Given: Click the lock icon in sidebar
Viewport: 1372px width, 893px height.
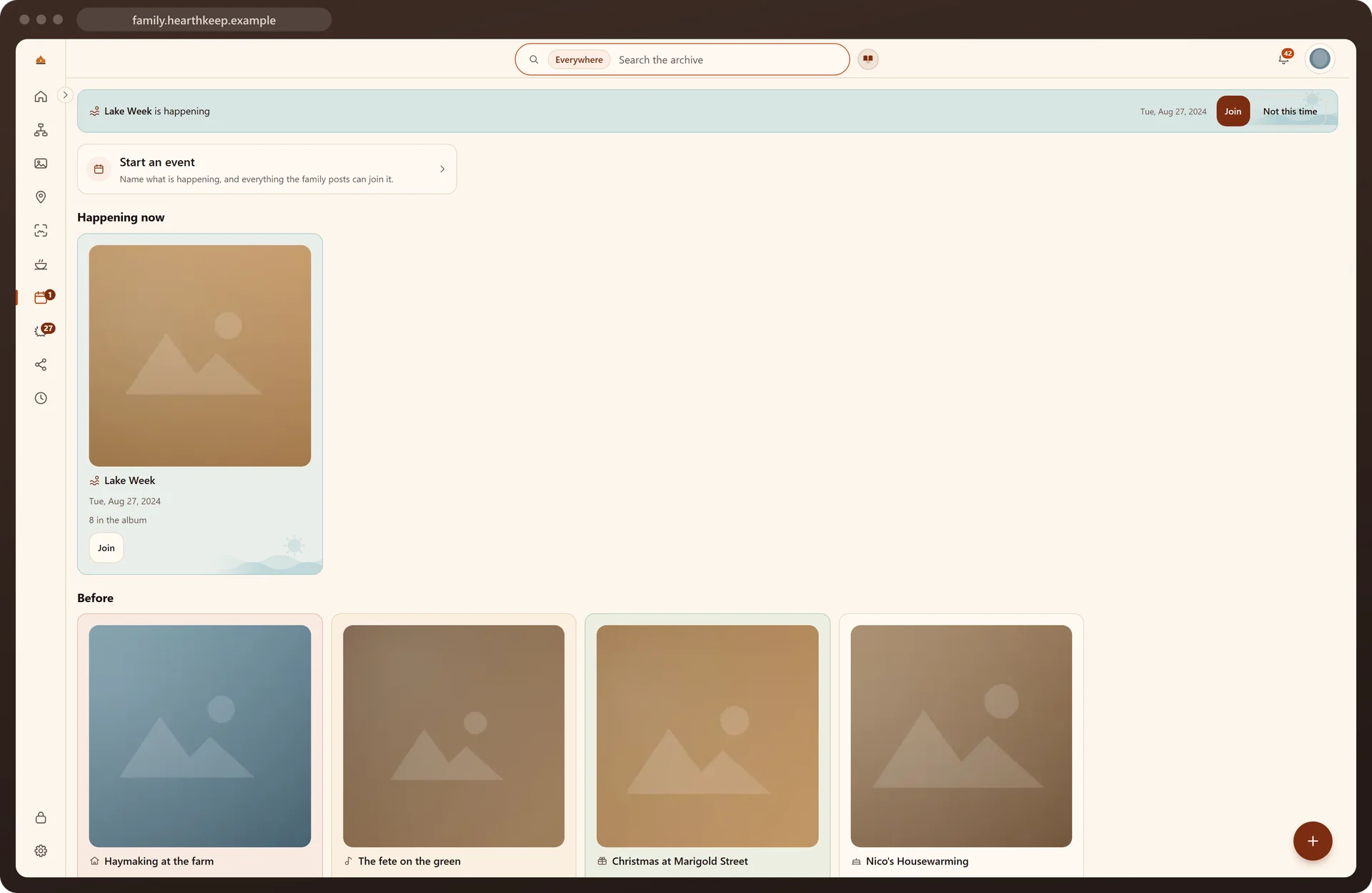Looking at the screenshot, I should [41, 818].
